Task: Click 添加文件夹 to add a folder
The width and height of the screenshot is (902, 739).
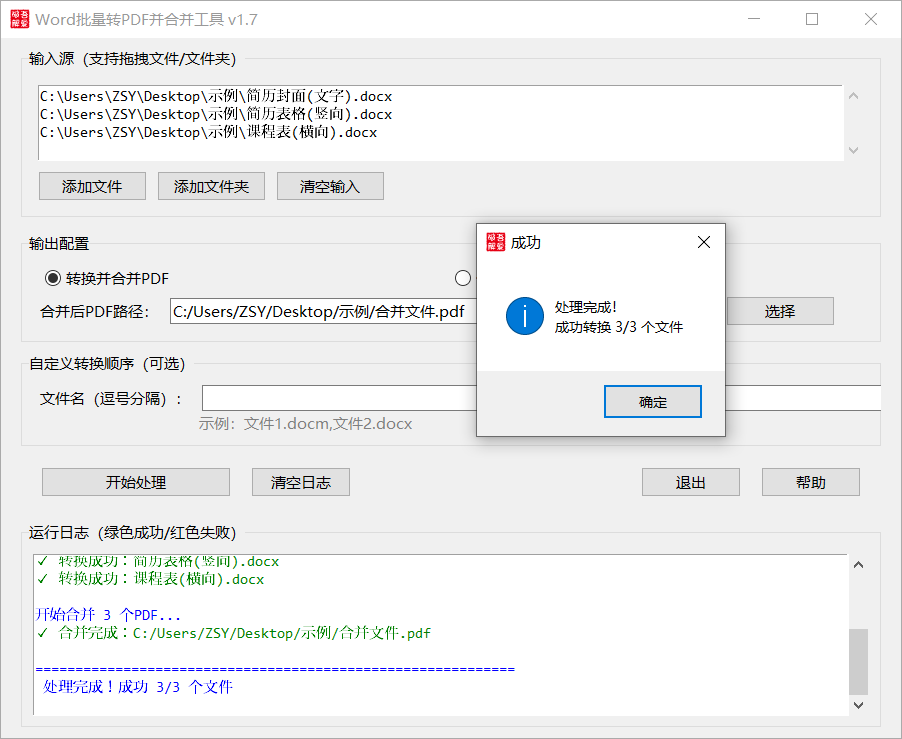Action: (211, 186)
